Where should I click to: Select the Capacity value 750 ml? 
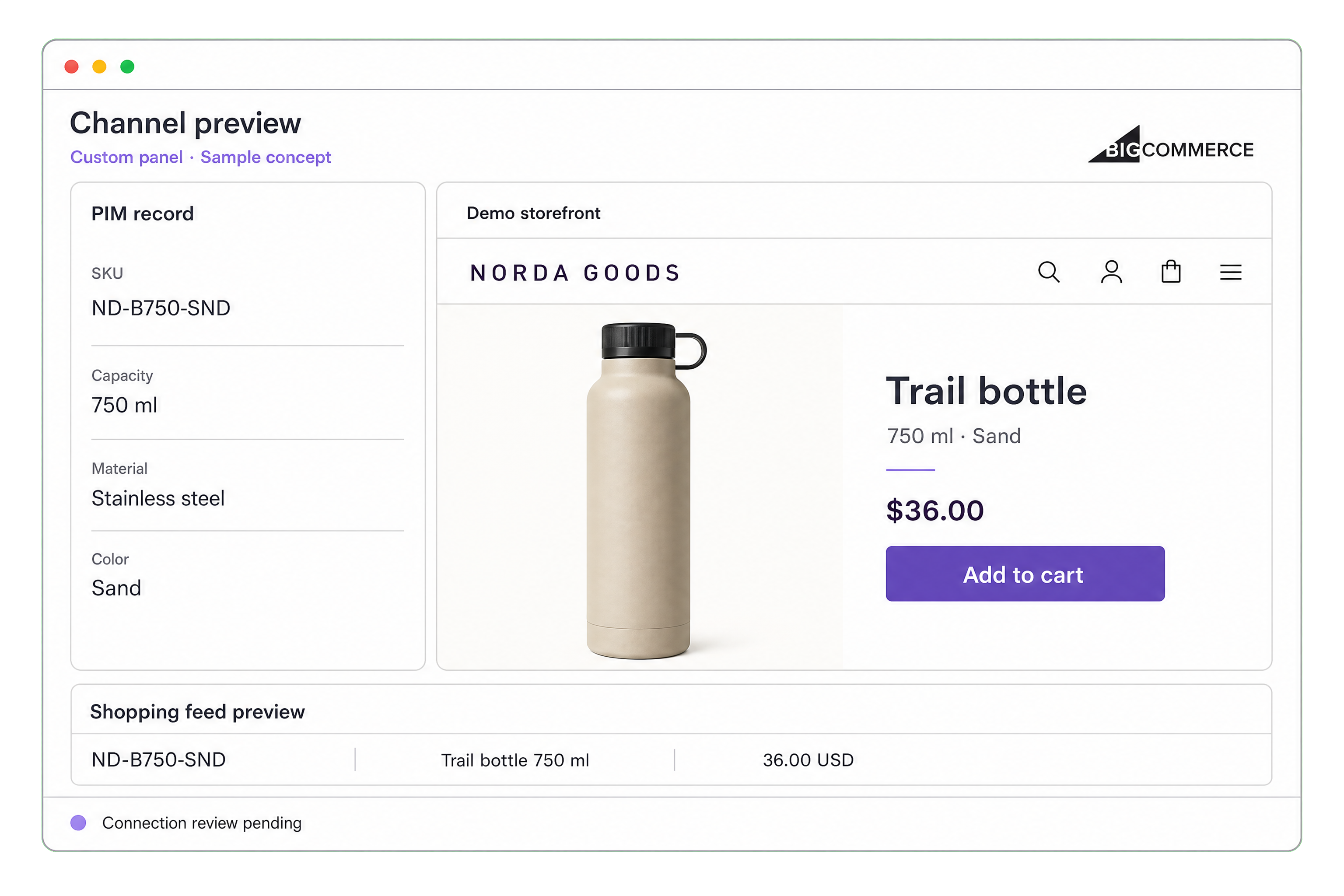124,405
